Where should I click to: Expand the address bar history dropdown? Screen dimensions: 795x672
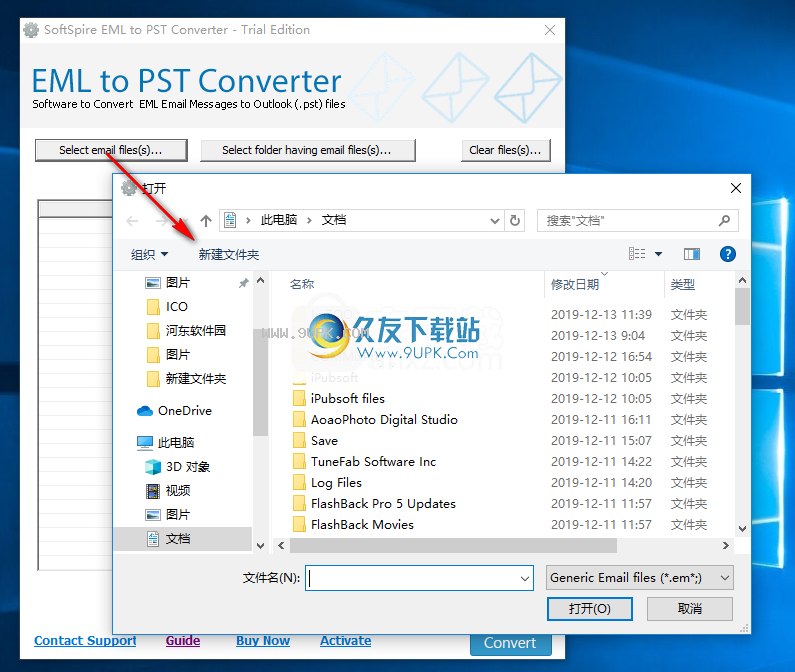494,221
